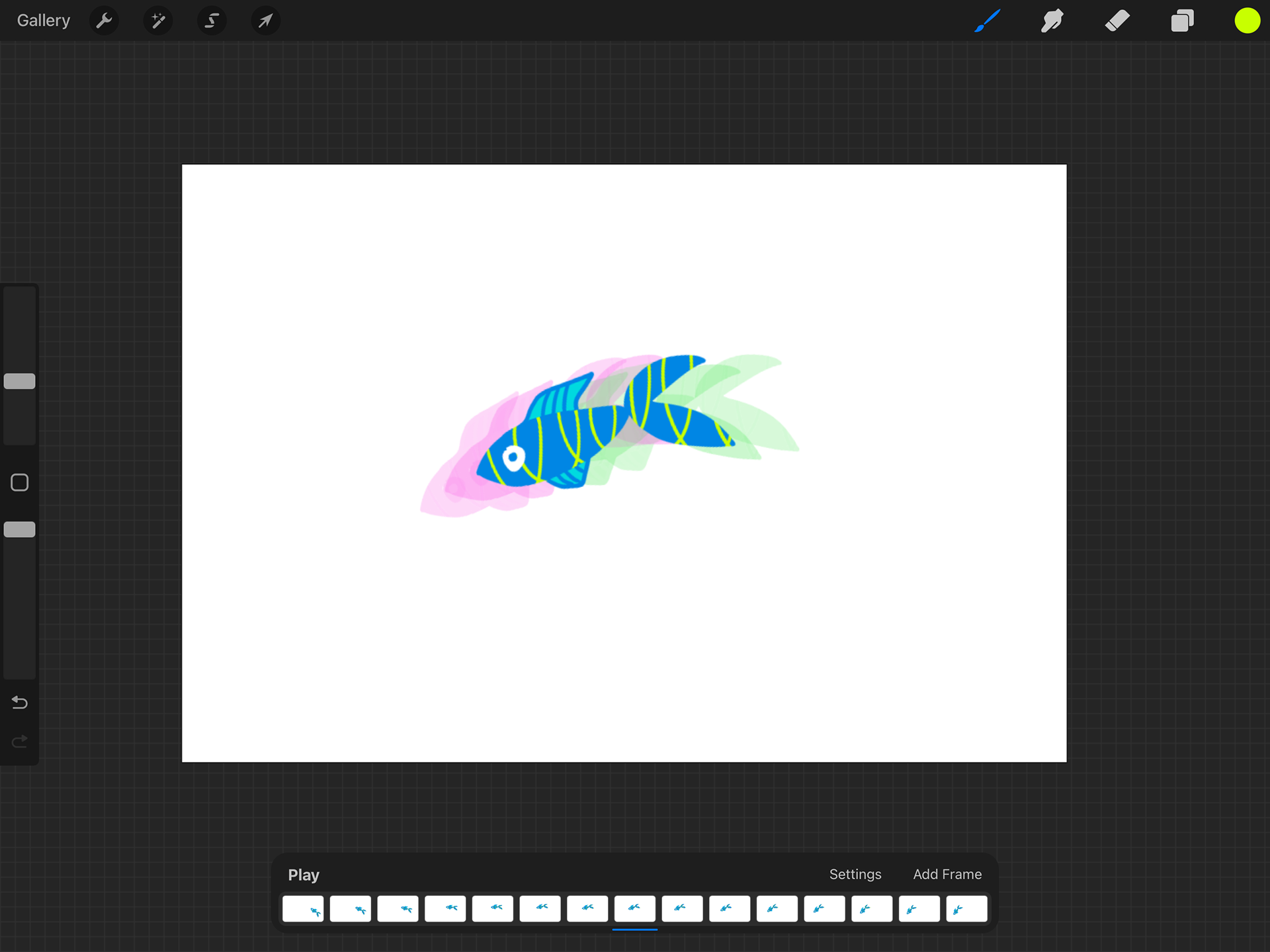This screenshot has height=952, width=1270.
Task: Open the Adjustments magic wand menu
Action: (158, 21)
